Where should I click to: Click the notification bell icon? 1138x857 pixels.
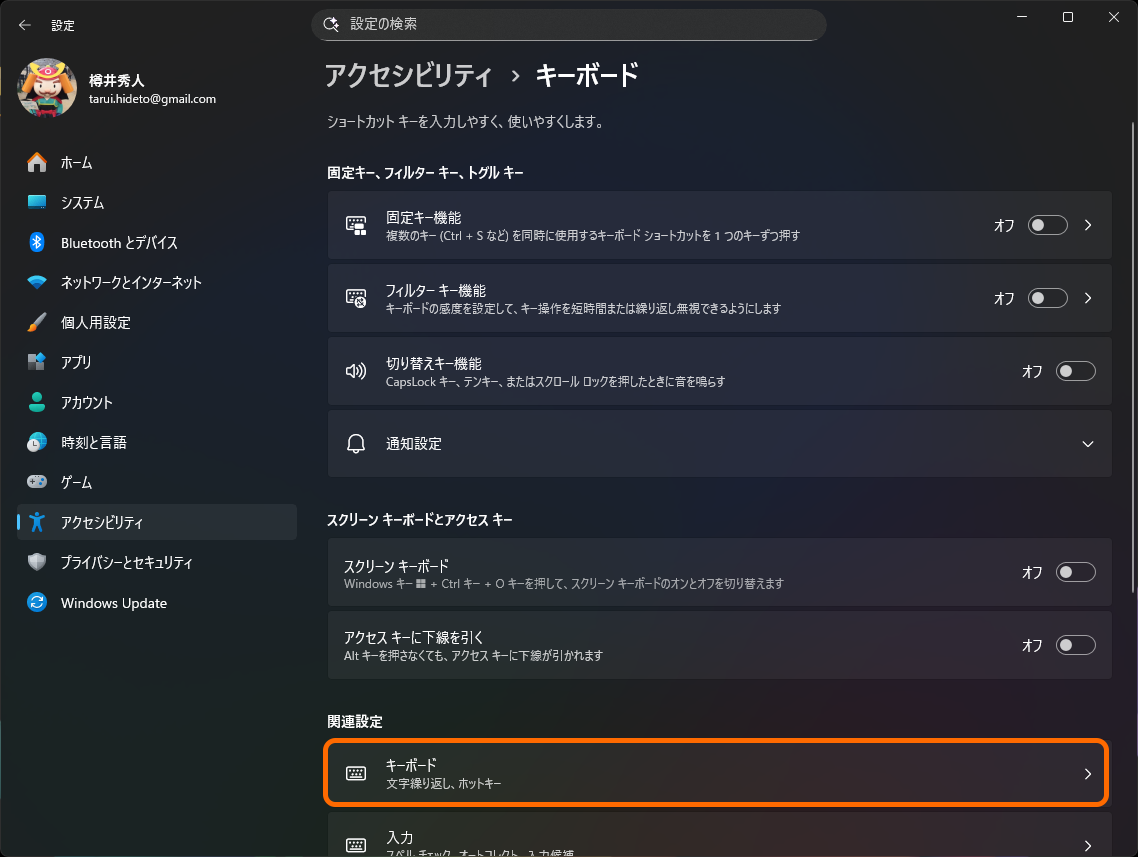(x=355, y=443)
